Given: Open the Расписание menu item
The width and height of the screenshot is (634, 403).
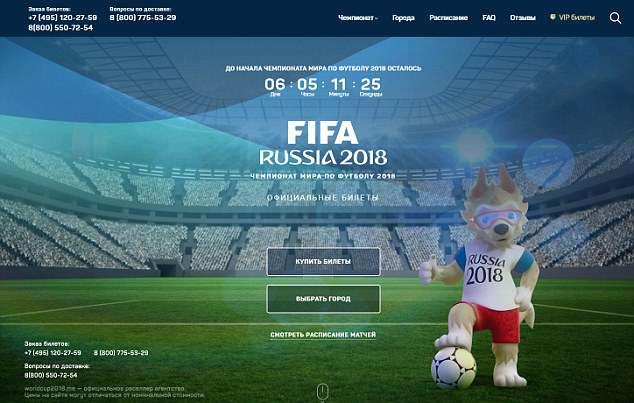Looking at the screenshot, I should click(x=448, y=18).
